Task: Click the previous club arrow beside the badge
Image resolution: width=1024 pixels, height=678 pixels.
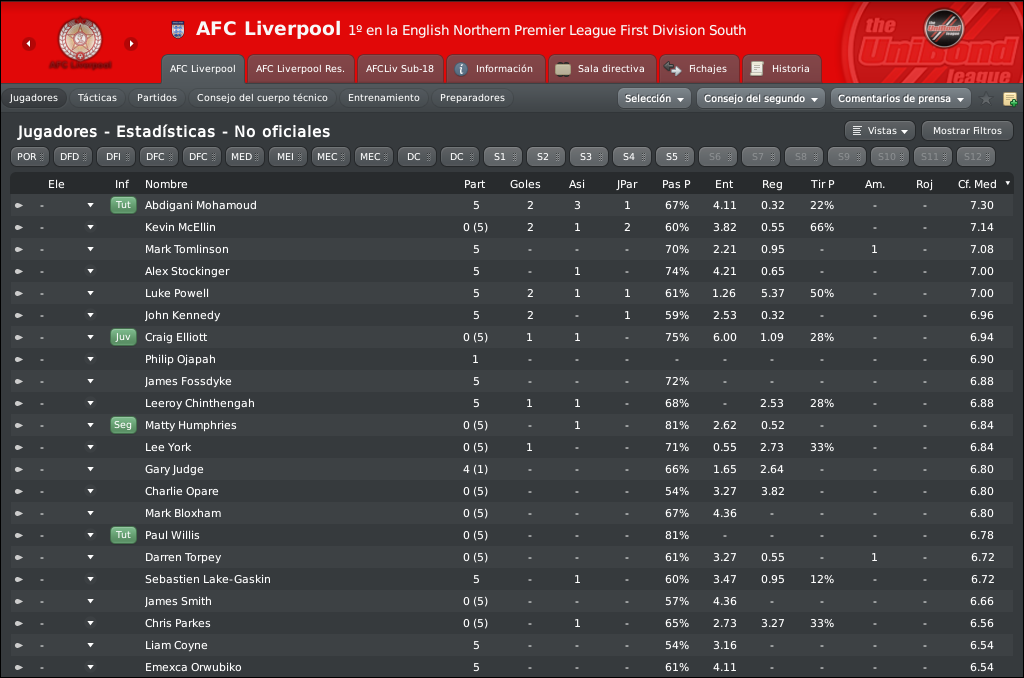Action: [x=29, y=44]
